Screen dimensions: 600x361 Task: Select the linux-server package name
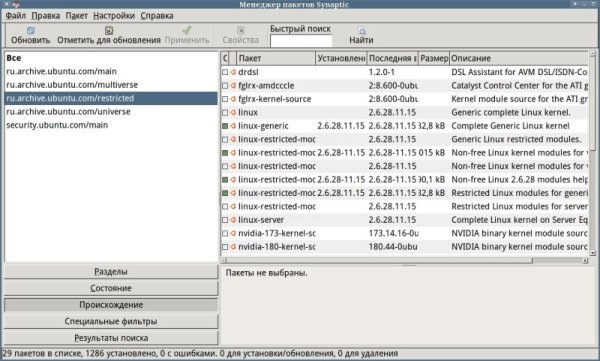[261, 220]
